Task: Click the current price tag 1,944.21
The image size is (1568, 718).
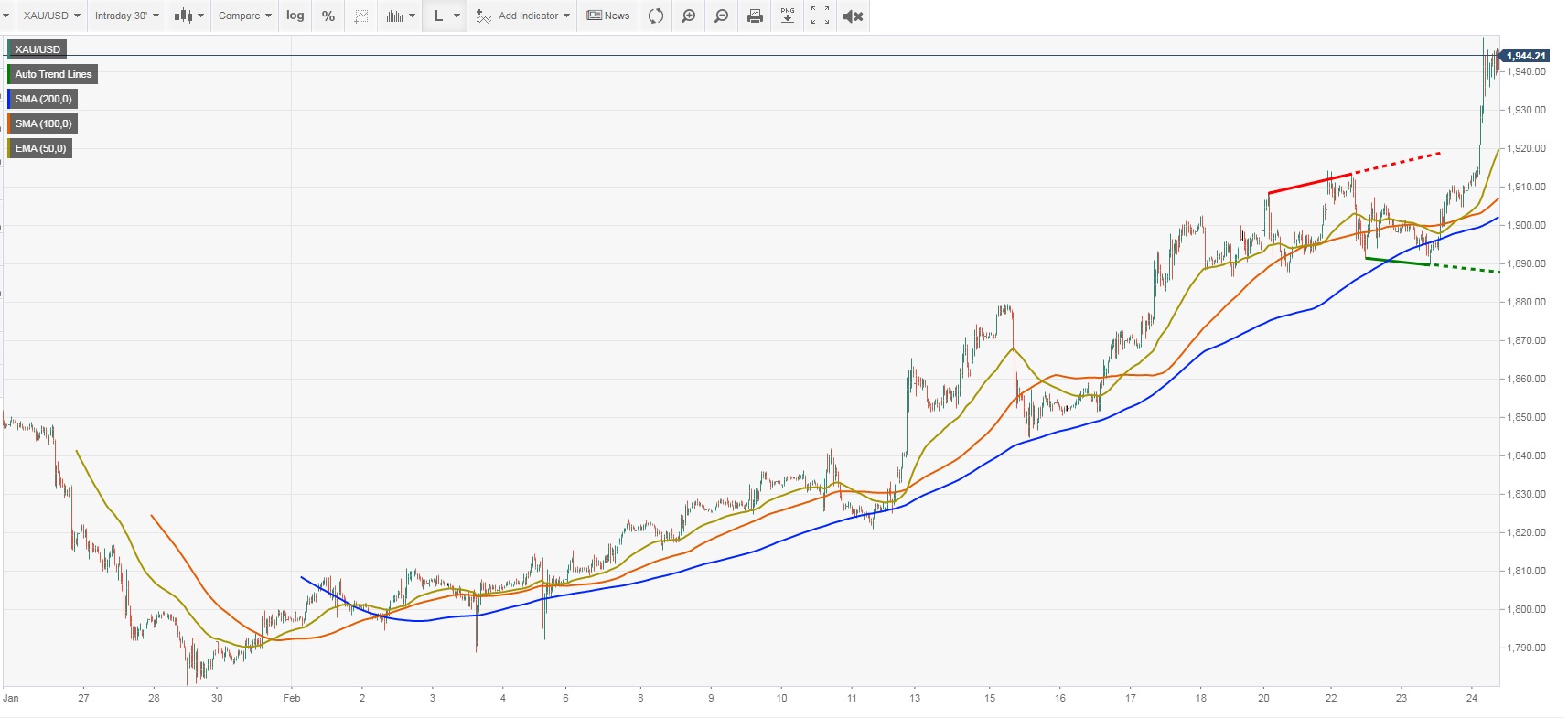Action: pos(1526,56)
